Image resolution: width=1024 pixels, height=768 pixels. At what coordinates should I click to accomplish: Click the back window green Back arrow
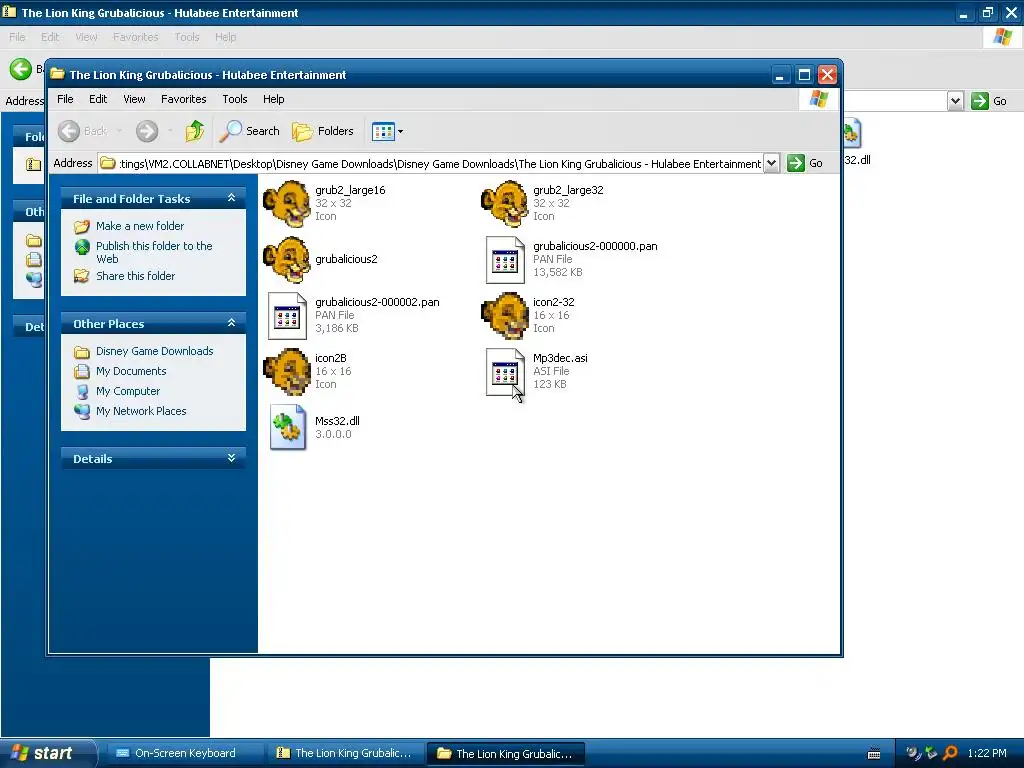click(20, 69)
